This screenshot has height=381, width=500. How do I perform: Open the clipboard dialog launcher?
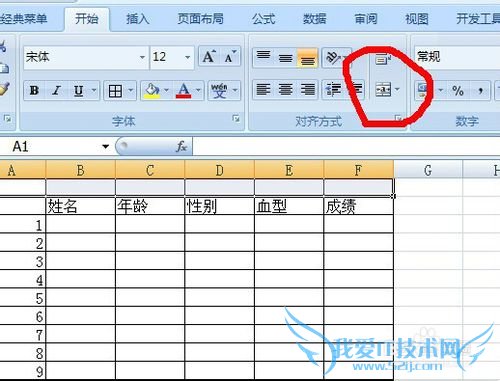[x=7, y=118]
